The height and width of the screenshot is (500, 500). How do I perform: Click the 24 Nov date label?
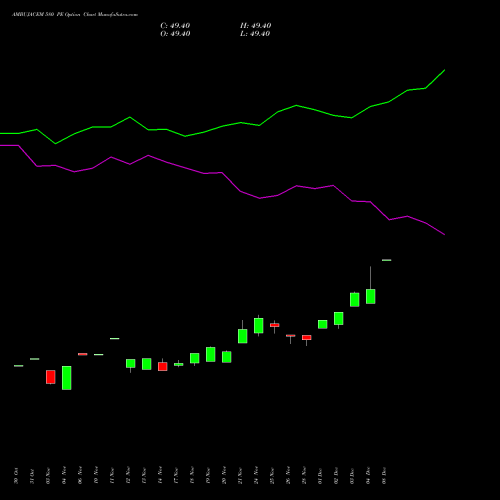256,476
